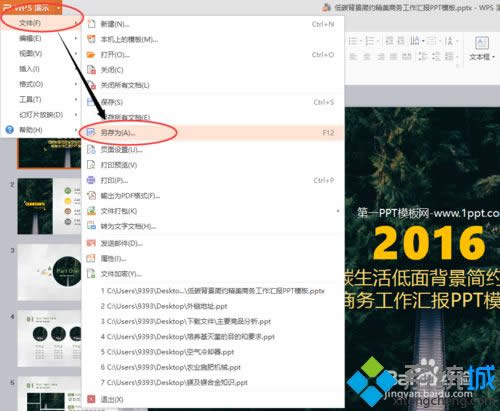The width and height of the screenshot is (500, 411).
Task: Select slide 5 thumbnail
Action: pyautogui.click(x=49, y=393)
